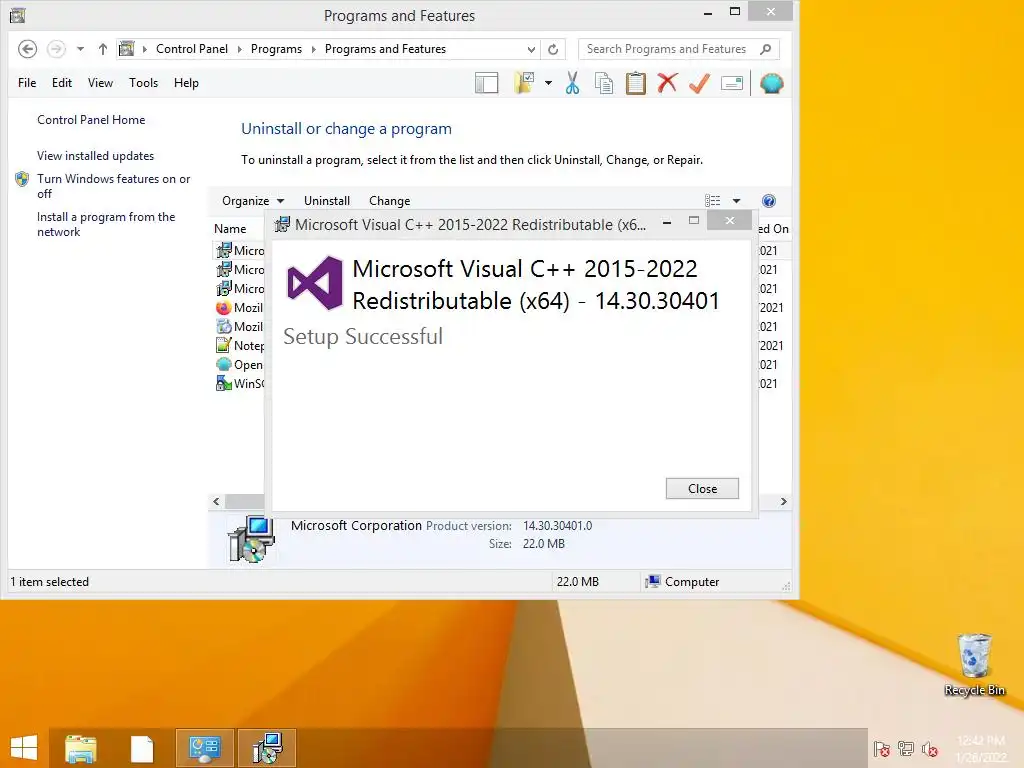Click the Uninstall command

[x=327, y=200]
